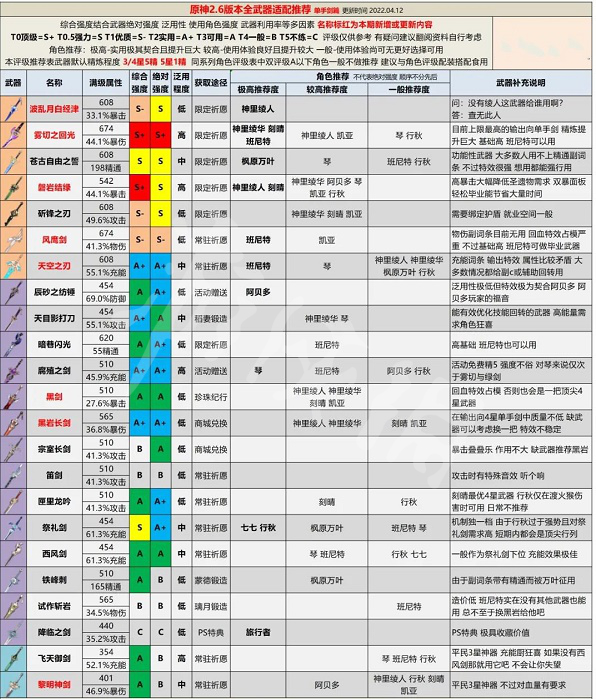The width and height of the screenshot is (596, 699).
Task: Click 蒙德锻造 in the 铁蜂刺 row
Action: (x=211, y=580)
